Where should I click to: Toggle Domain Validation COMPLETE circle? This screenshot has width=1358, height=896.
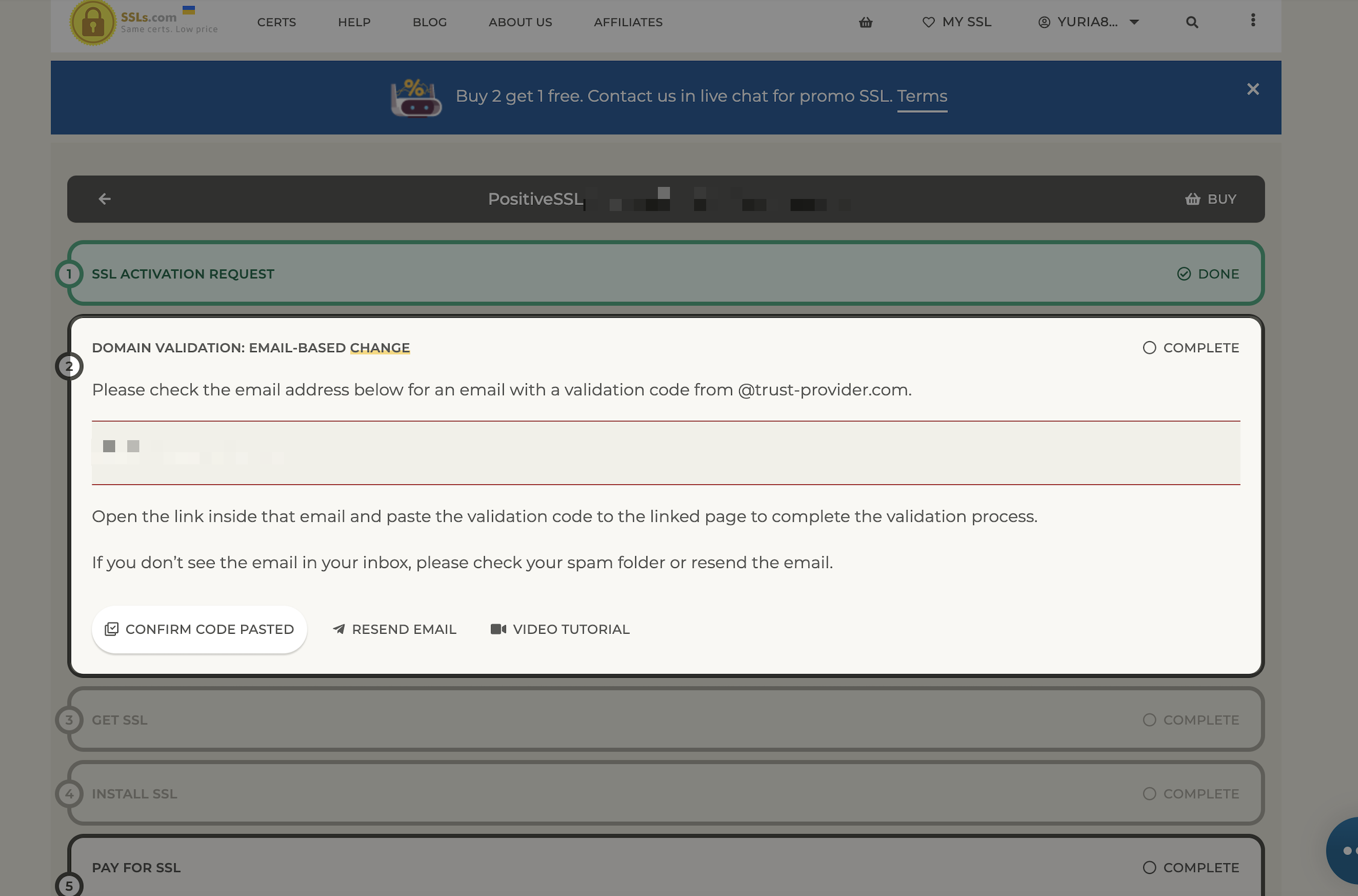point(1149,348)
